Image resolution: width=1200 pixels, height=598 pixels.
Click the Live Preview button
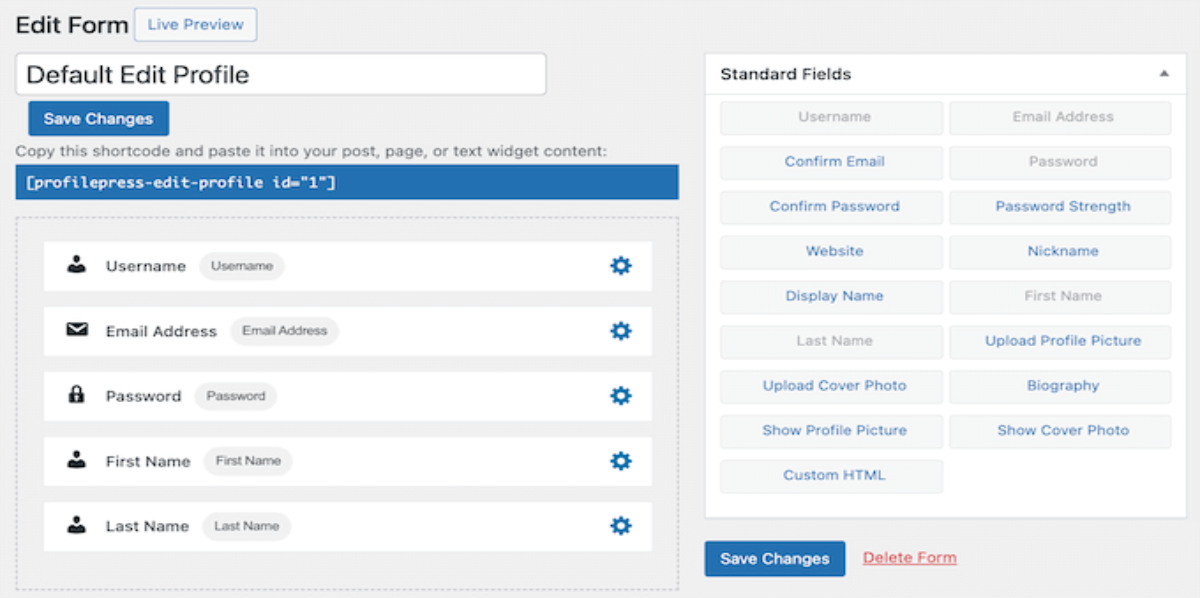pyautogui.click(x=195, y=25)
